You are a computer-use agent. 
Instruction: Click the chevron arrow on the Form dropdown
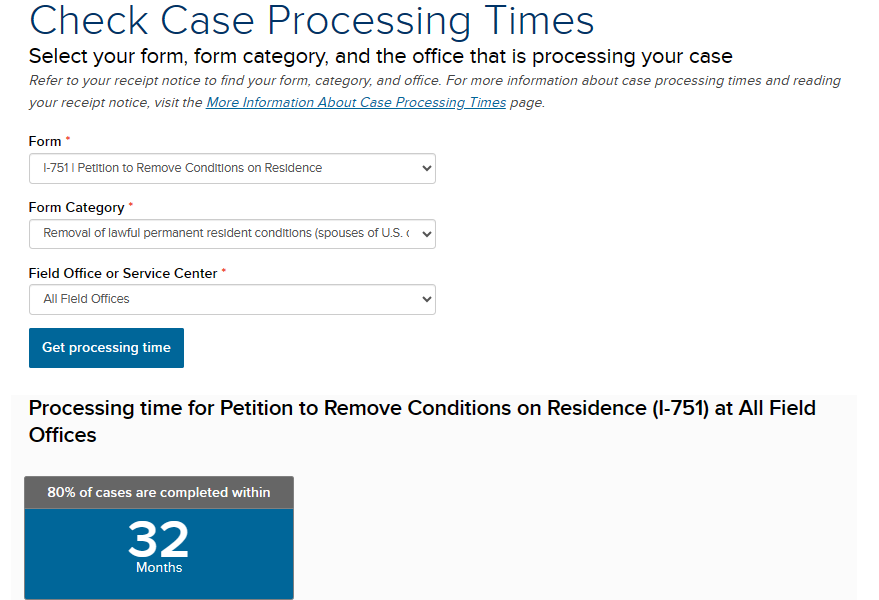click(427, 168)
